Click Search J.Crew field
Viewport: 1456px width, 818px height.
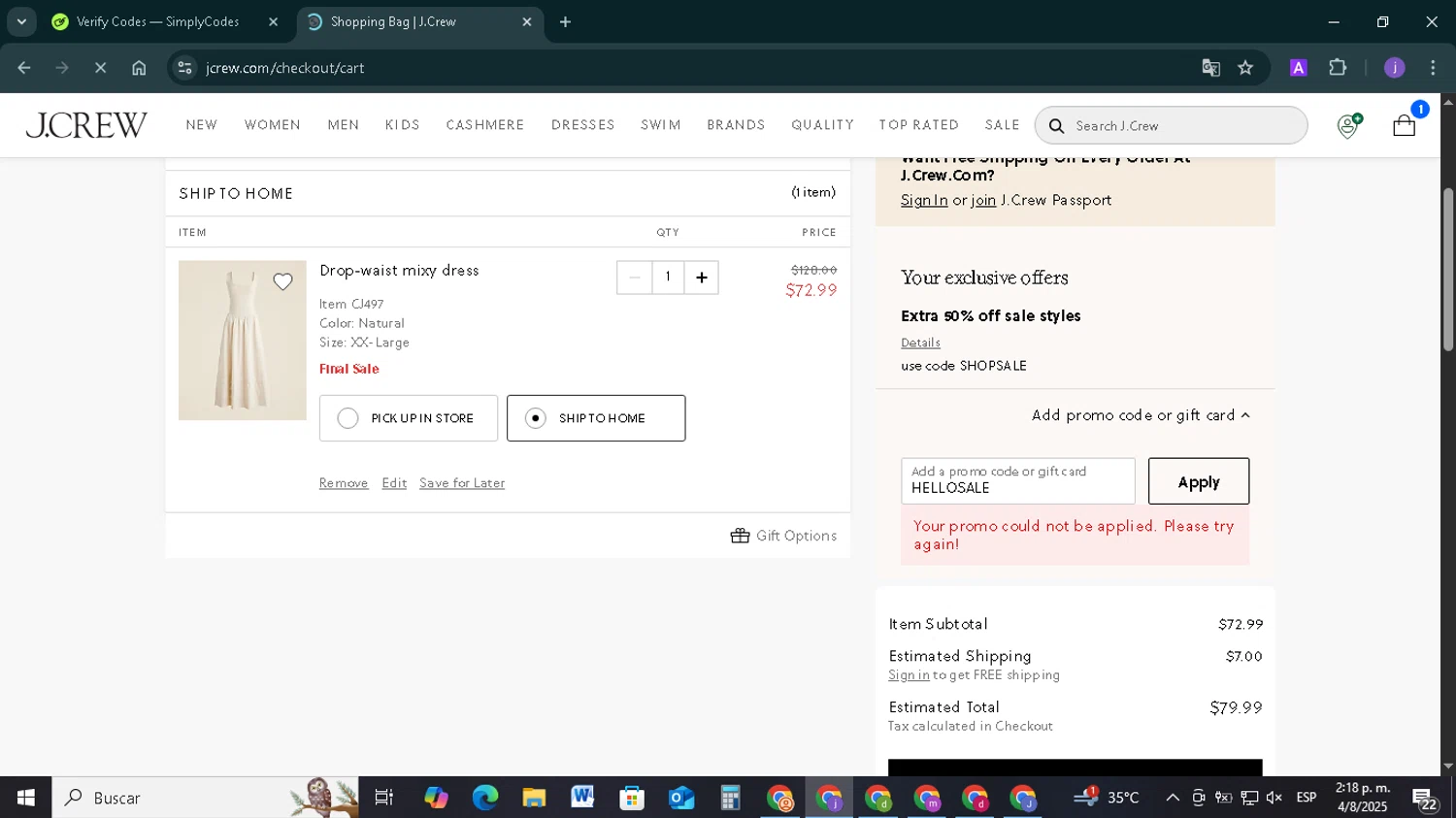coord(1172,125)
